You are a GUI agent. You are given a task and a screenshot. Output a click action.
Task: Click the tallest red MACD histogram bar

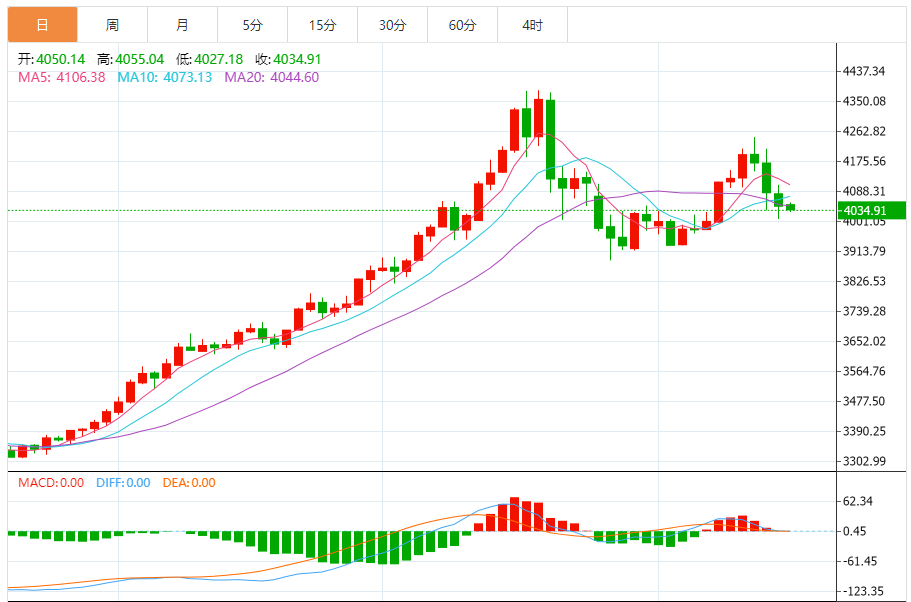point(514,514)
